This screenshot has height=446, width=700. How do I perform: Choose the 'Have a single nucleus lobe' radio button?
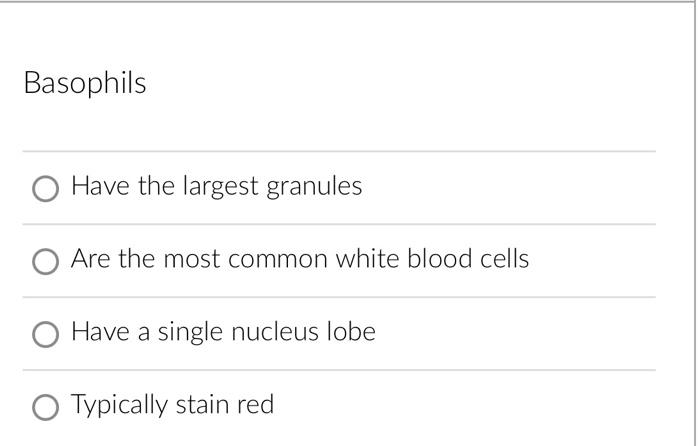pos(45,334)
